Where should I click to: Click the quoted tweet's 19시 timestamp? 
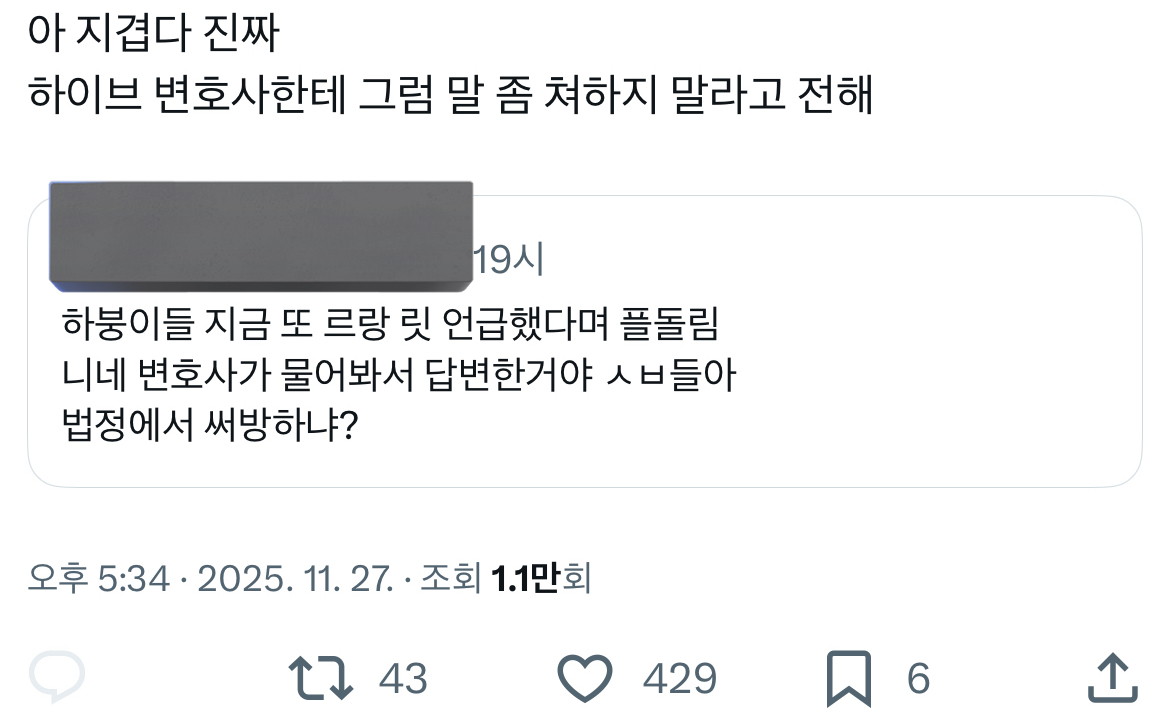click(507, 260)
